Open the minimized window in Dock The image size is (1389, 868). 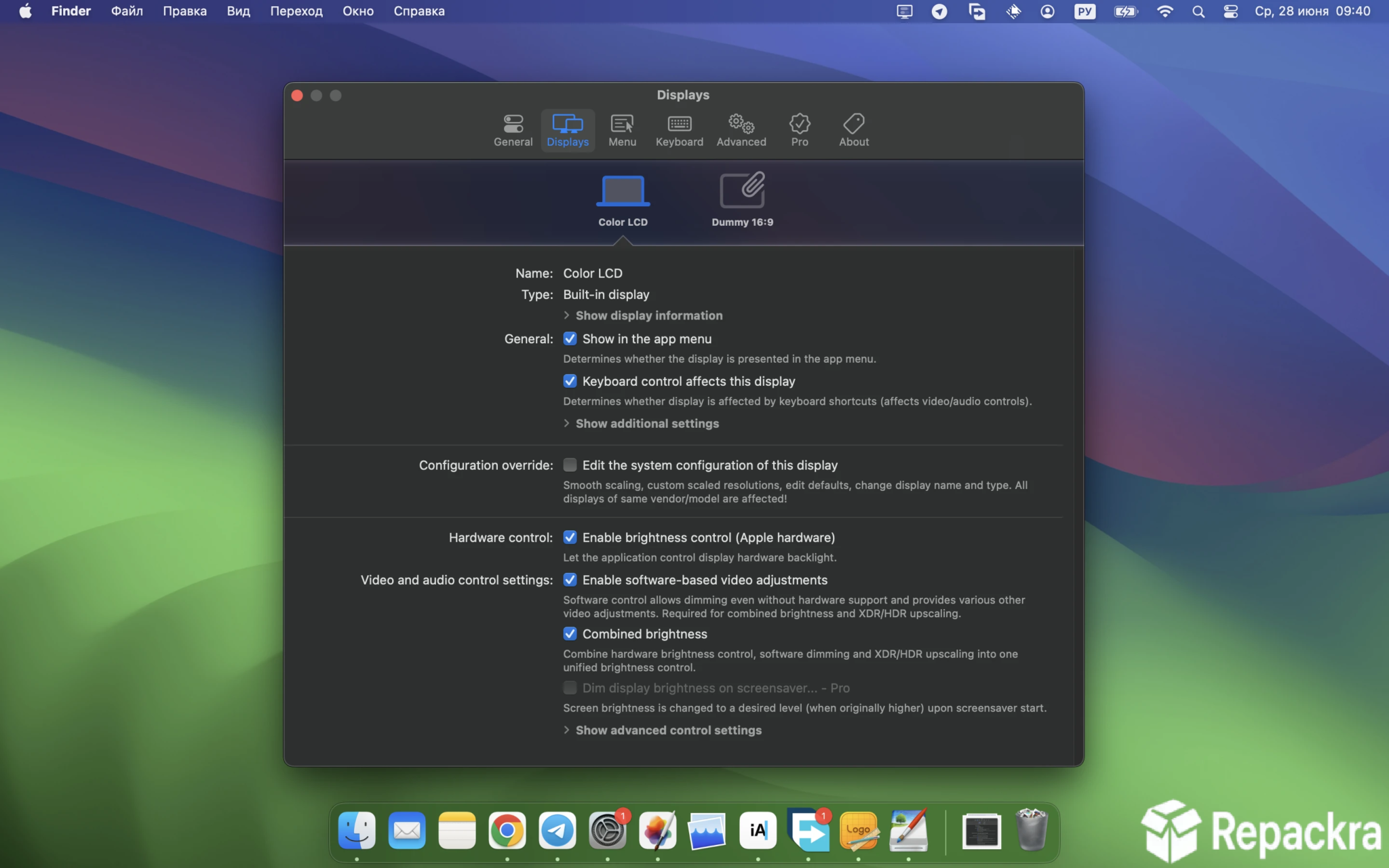point(981,831)
